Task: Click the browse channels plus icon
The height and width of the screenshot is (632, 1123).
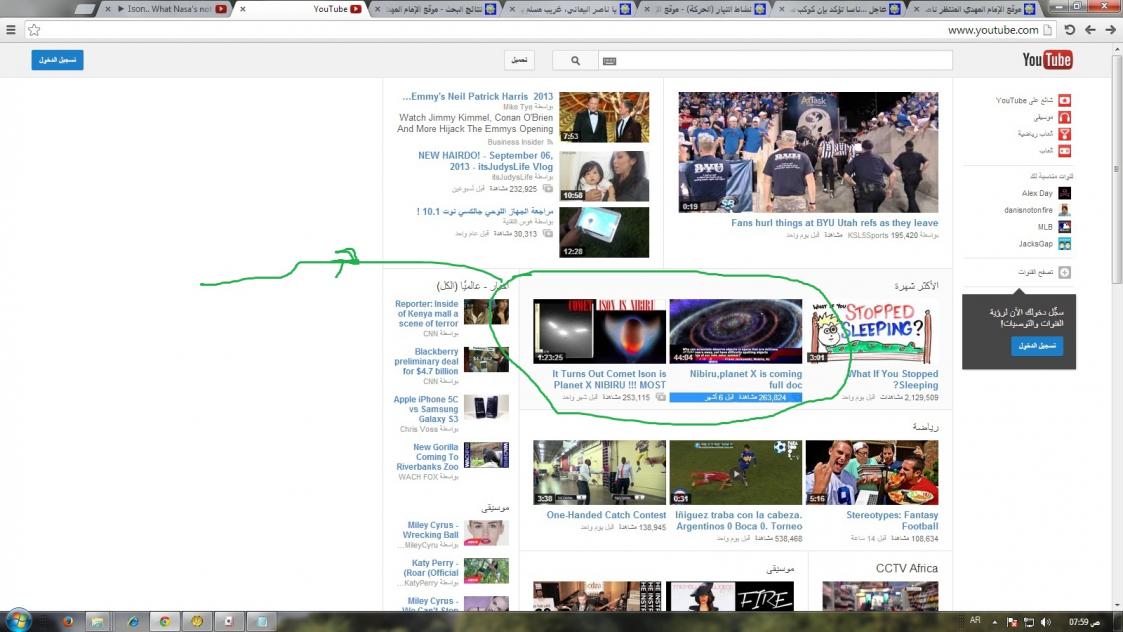Action: (1065, 272)
